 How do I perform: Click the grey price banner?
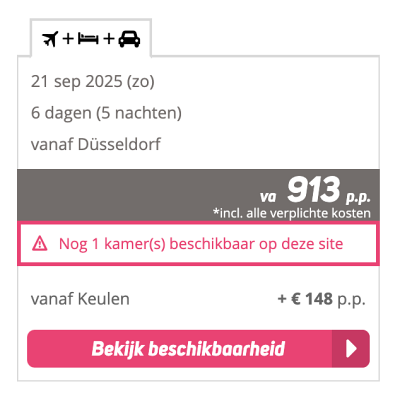tap(198, 195)
